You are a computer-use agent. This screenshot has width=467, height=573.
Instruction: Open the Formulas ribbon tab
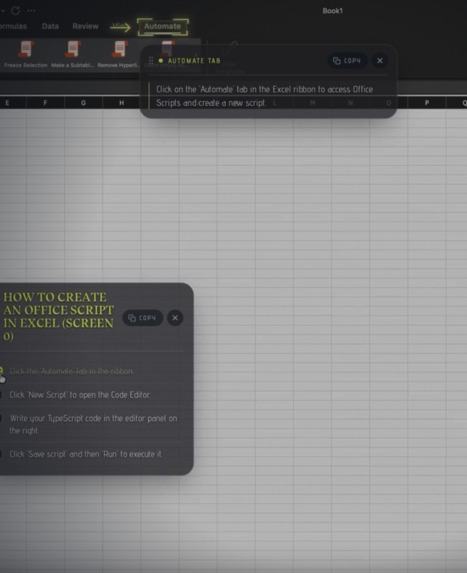click(13, 26)
